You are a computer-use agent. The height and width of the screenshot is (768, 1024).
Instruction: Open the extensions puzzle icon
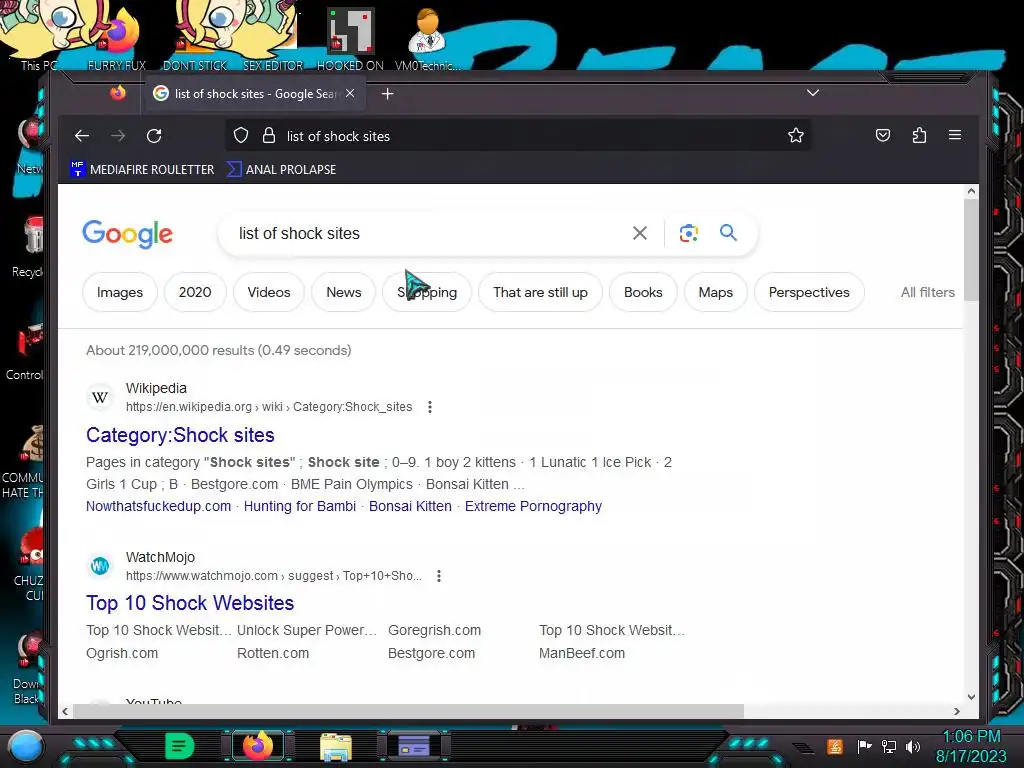coord(919,135)
